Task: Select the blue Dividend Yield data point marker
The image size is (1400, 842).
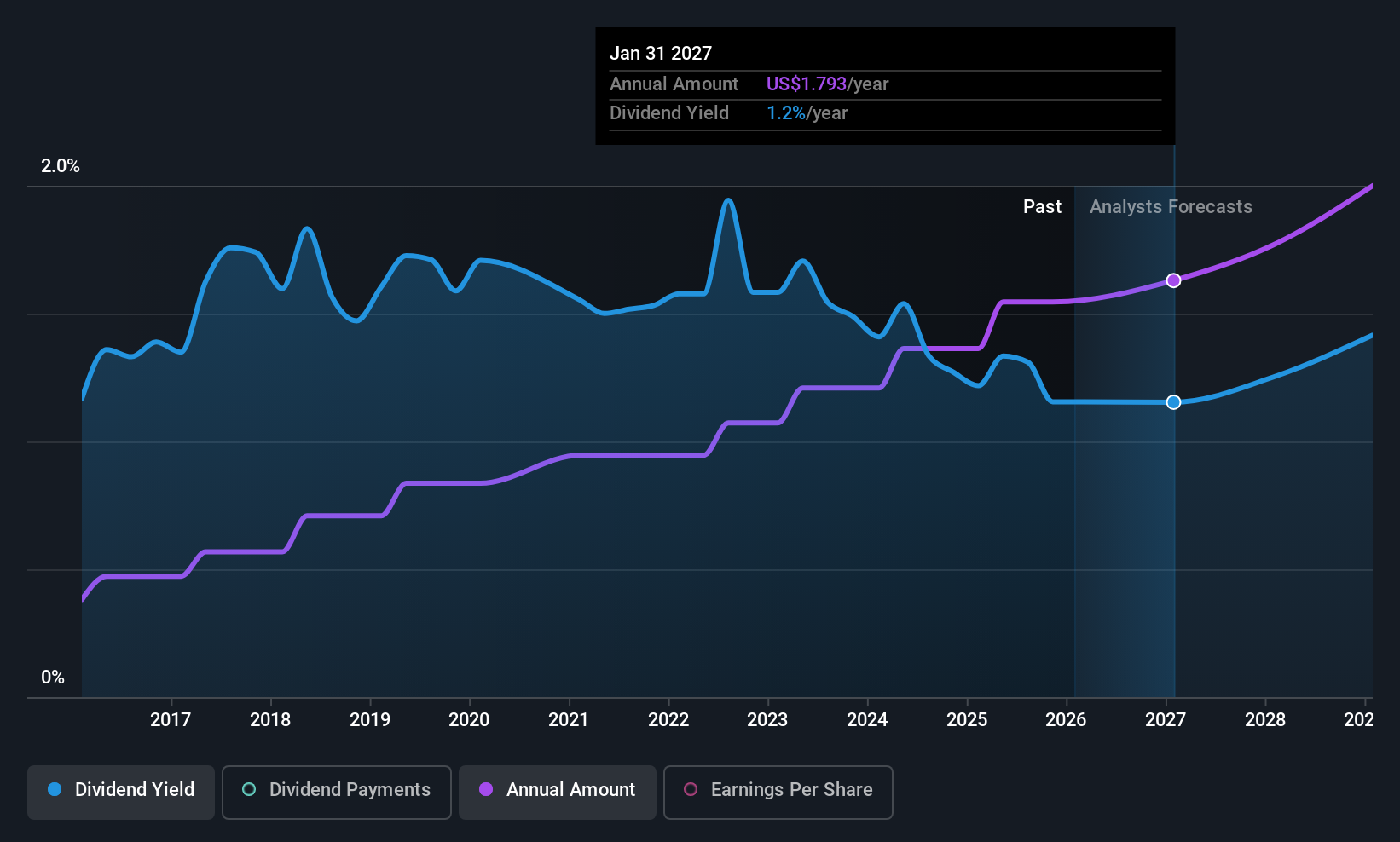Action: pyautogui.click(x=1174, y=402)
